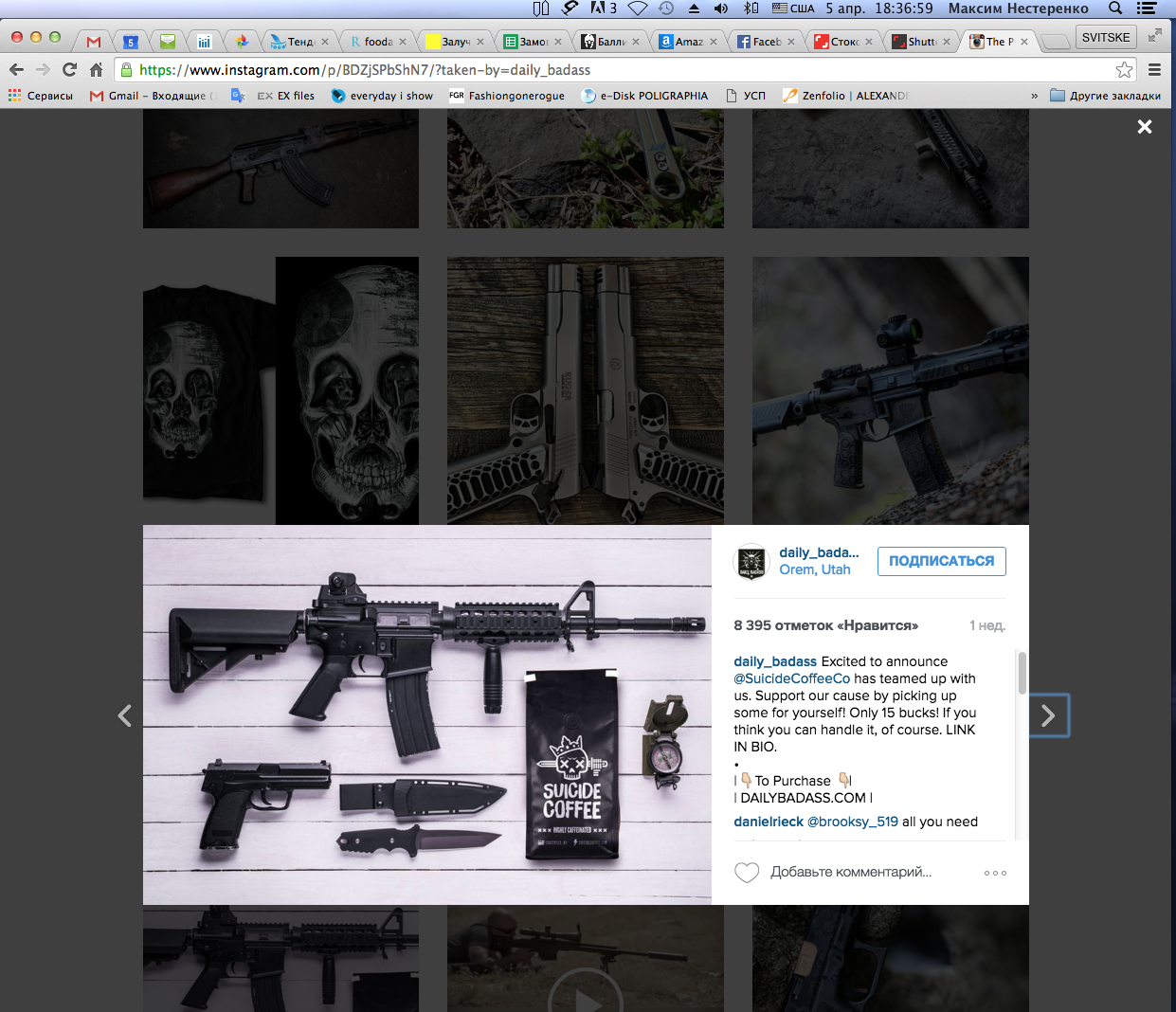Open the skull t-shirt post thumbnail
The image size is (1176, 1012).
280,390
